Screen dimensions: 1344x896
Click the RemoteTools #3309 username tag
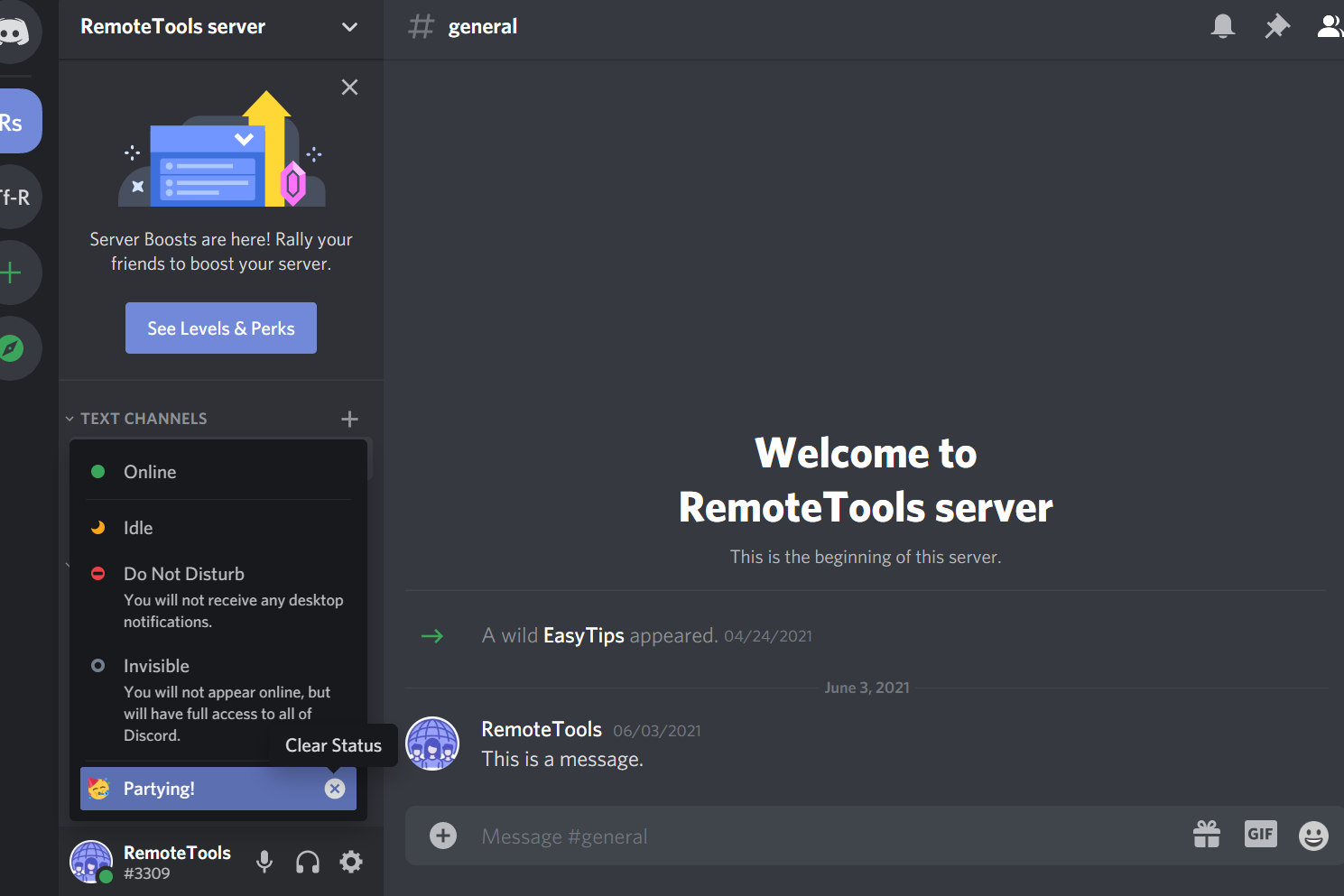click(x=177, y=863)
